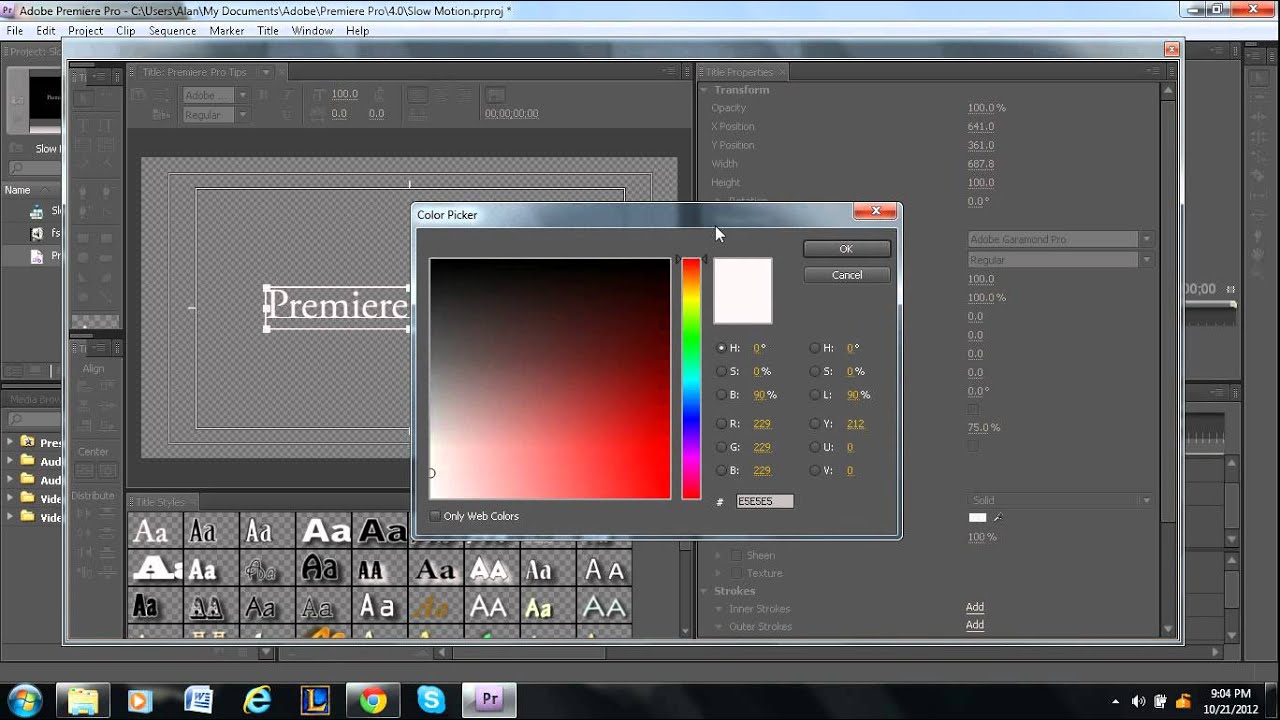Screen dimensions: 1280x720
Task: Select the U radio button in YUV
Action: click(x=814, y=447)
